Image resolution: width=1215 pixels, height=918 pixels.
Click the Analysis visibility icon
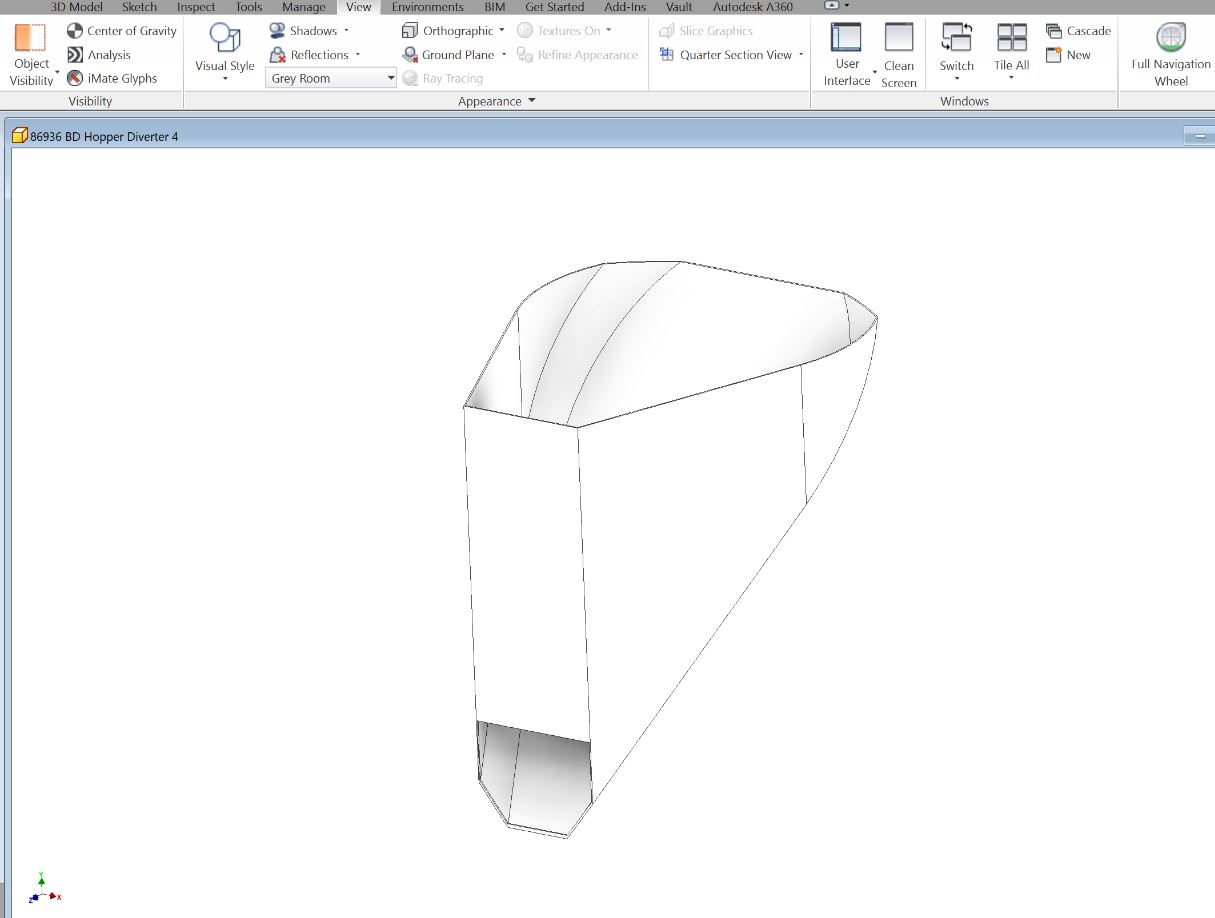(75, 55)
